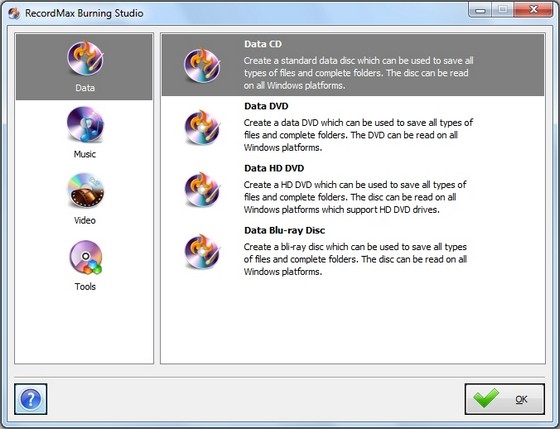This screenshot has height=429, width=560.
Task: Open the Tools category disc icon
Action: tap(86, 258)
